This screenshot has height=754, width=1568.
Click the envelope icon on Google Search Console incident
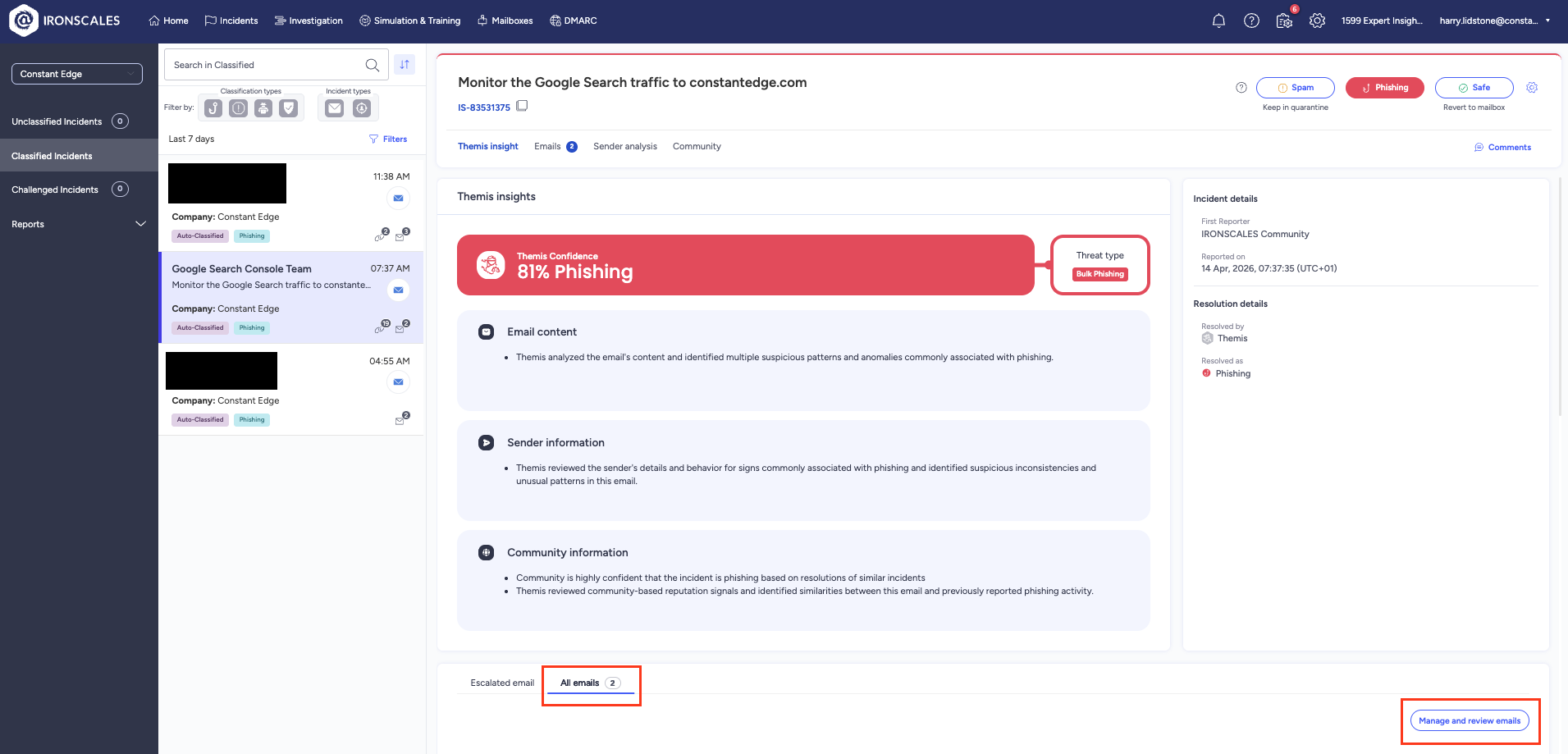click(398, 290)
